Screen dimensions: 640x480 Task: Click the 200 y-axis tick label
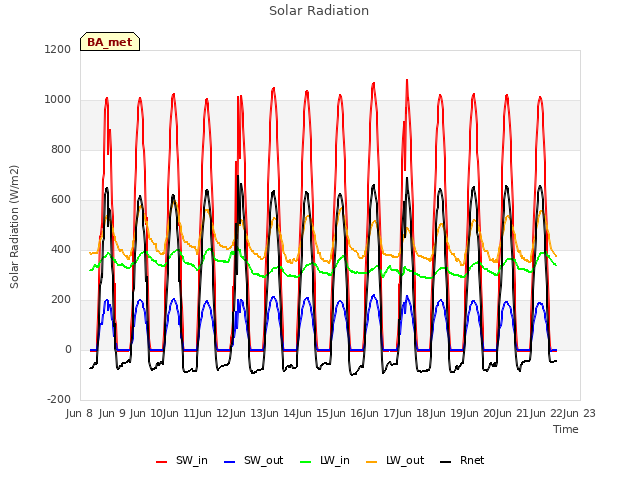61,300
